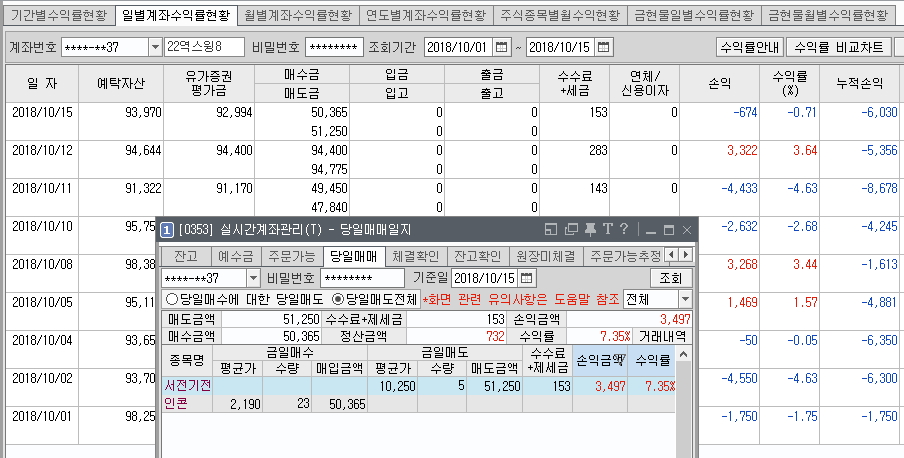This screenshot has width=904, height=458.
Task: Click 수수료+세금 value 283
Action: tap(598, 151)
